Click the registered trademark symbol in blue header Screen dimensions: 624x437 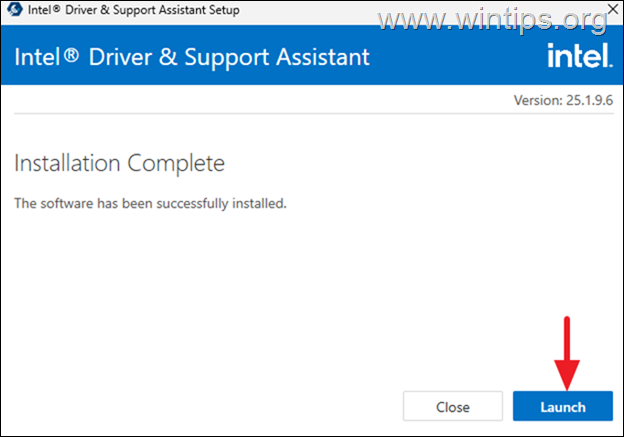71,54
